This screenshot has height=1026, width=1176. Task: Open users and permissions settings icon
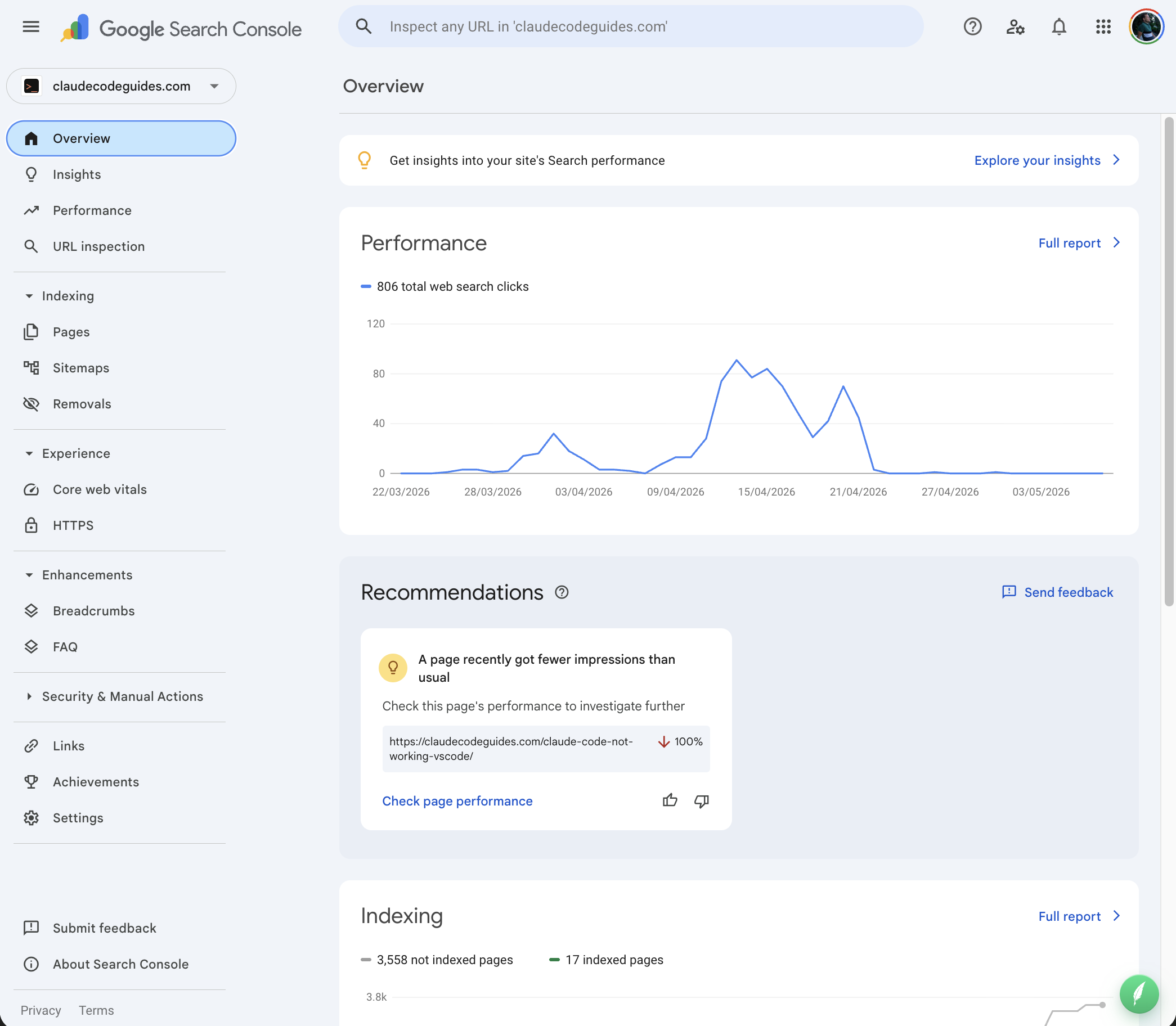(1015, 26)
